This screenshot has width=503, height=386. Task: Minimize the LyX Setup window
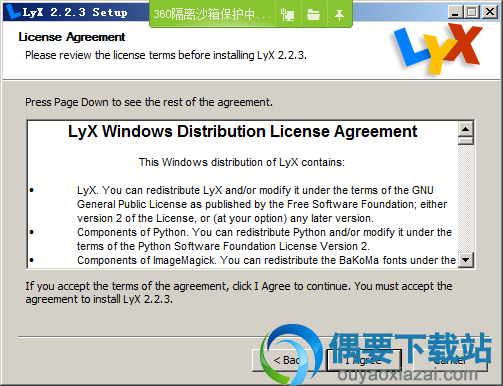click(455, 12)
